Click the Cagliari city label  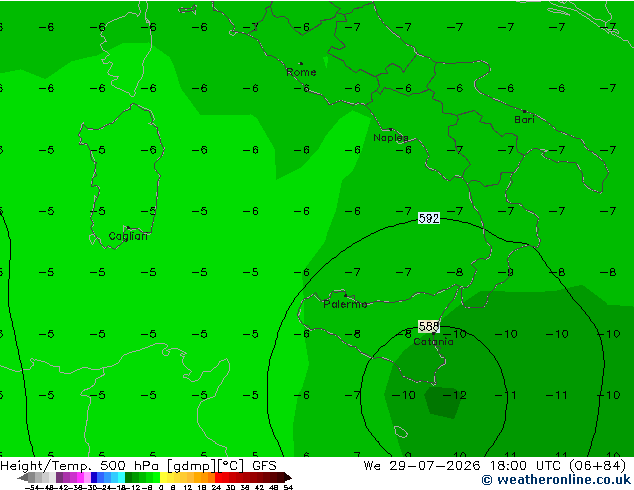(128, 236)
